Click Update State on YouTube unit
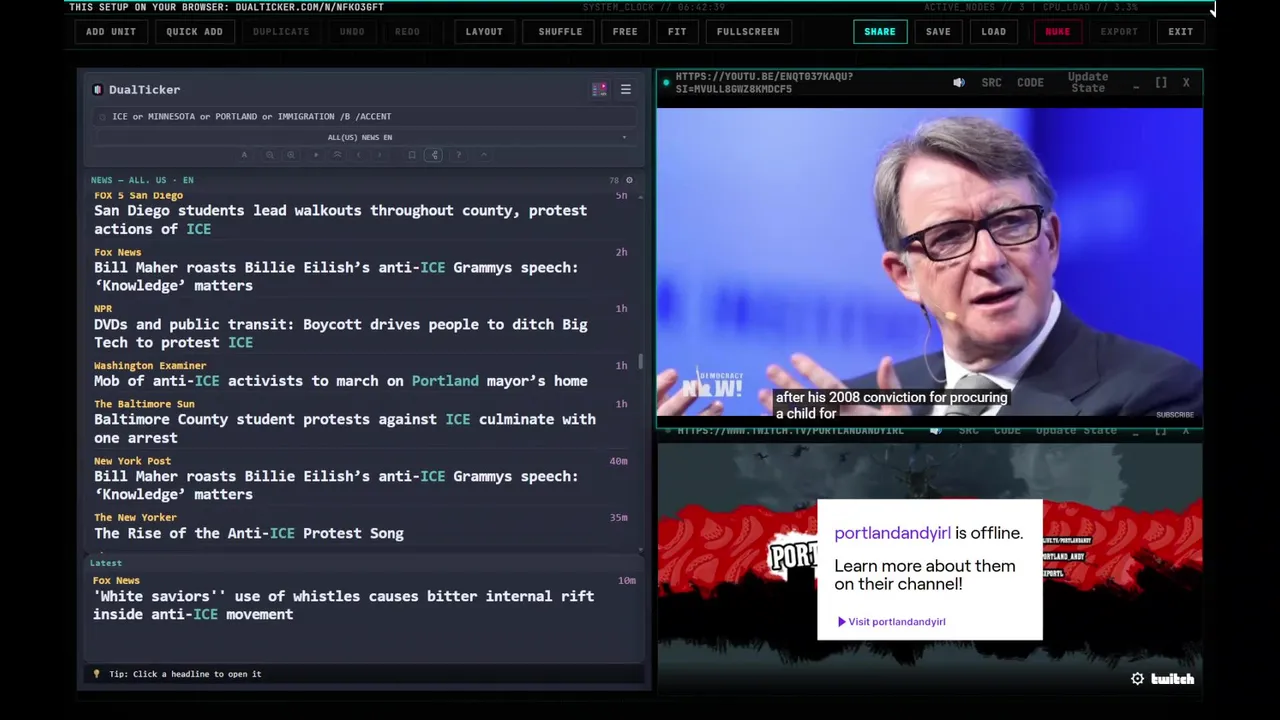1280x720 pixels. pyautogui.click(x=1088, y=83)
